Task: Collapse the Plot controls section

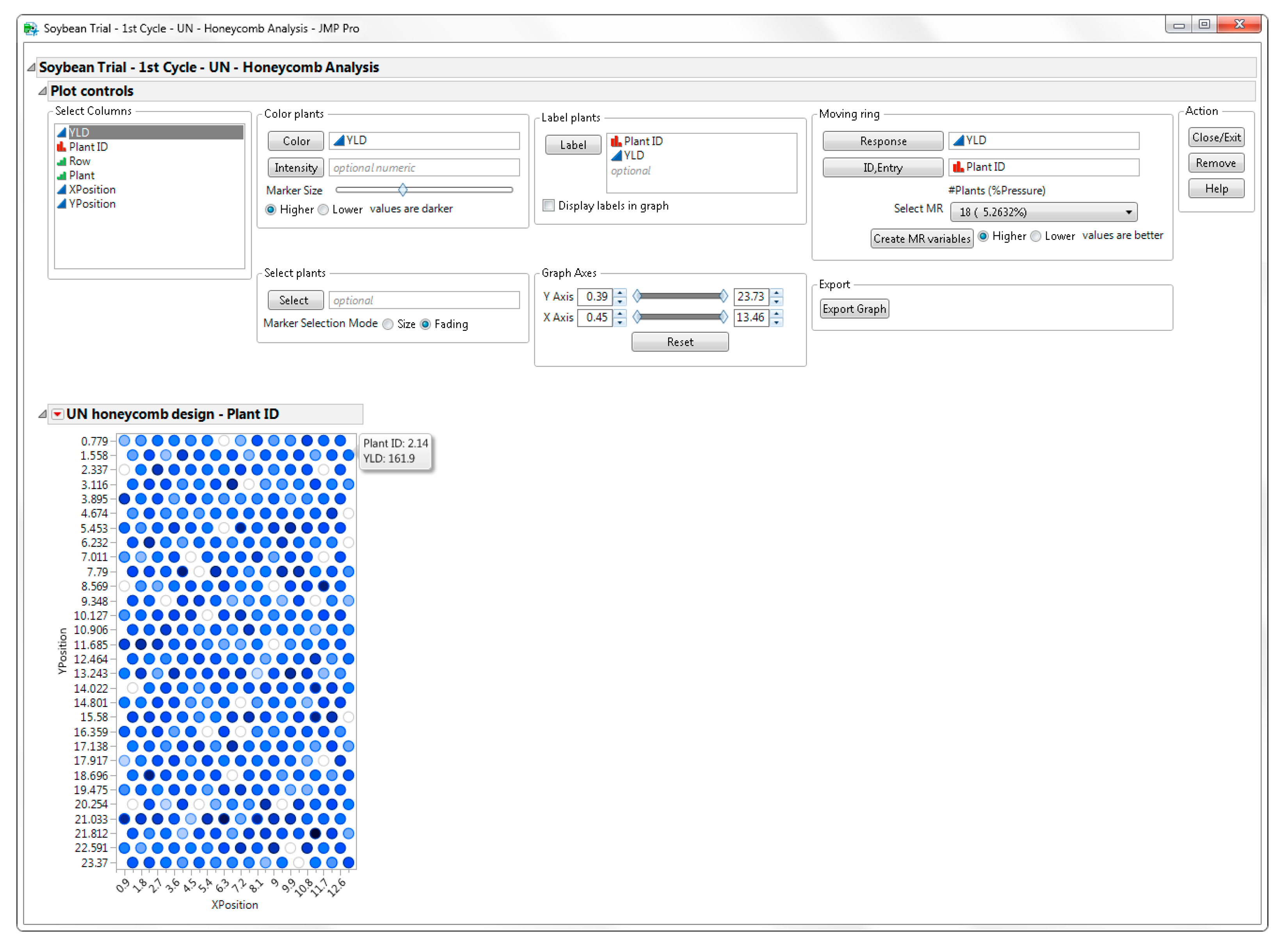Action: coord(42,91)
